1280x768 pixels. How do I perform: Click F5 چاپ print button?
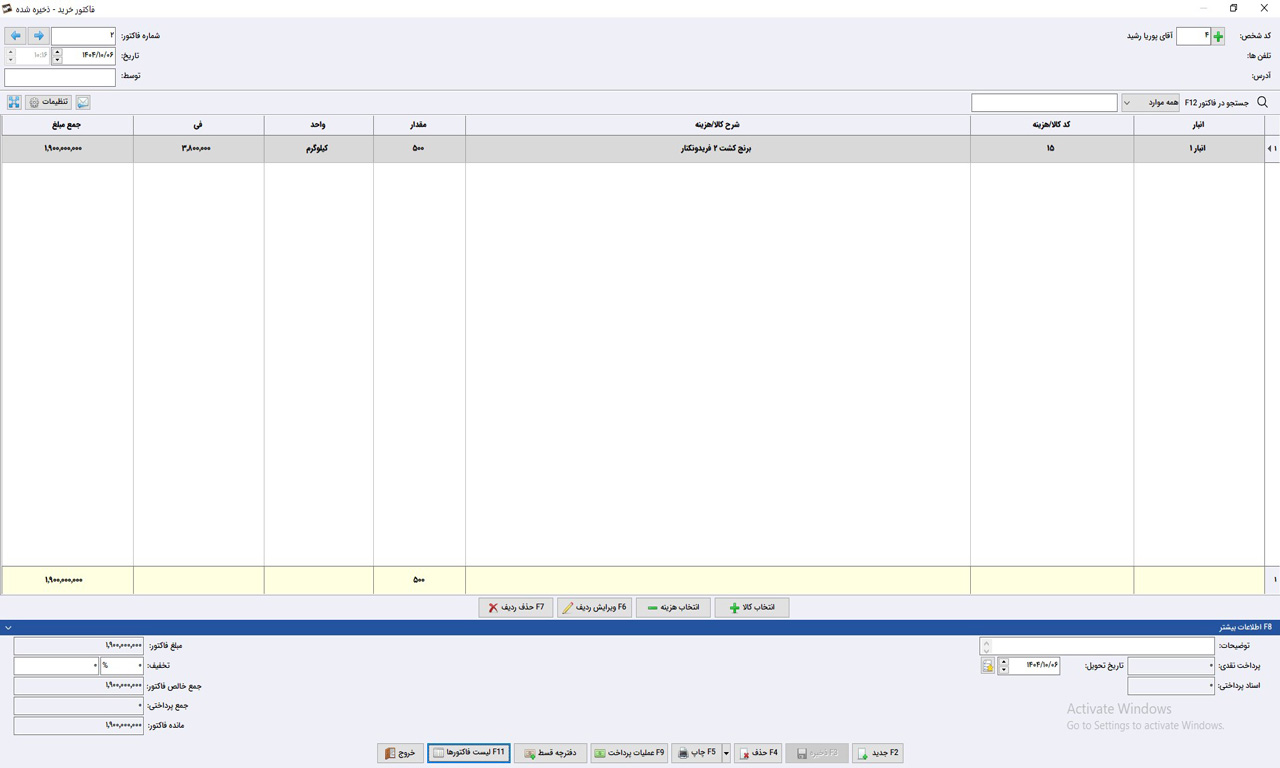coord(697,753)
